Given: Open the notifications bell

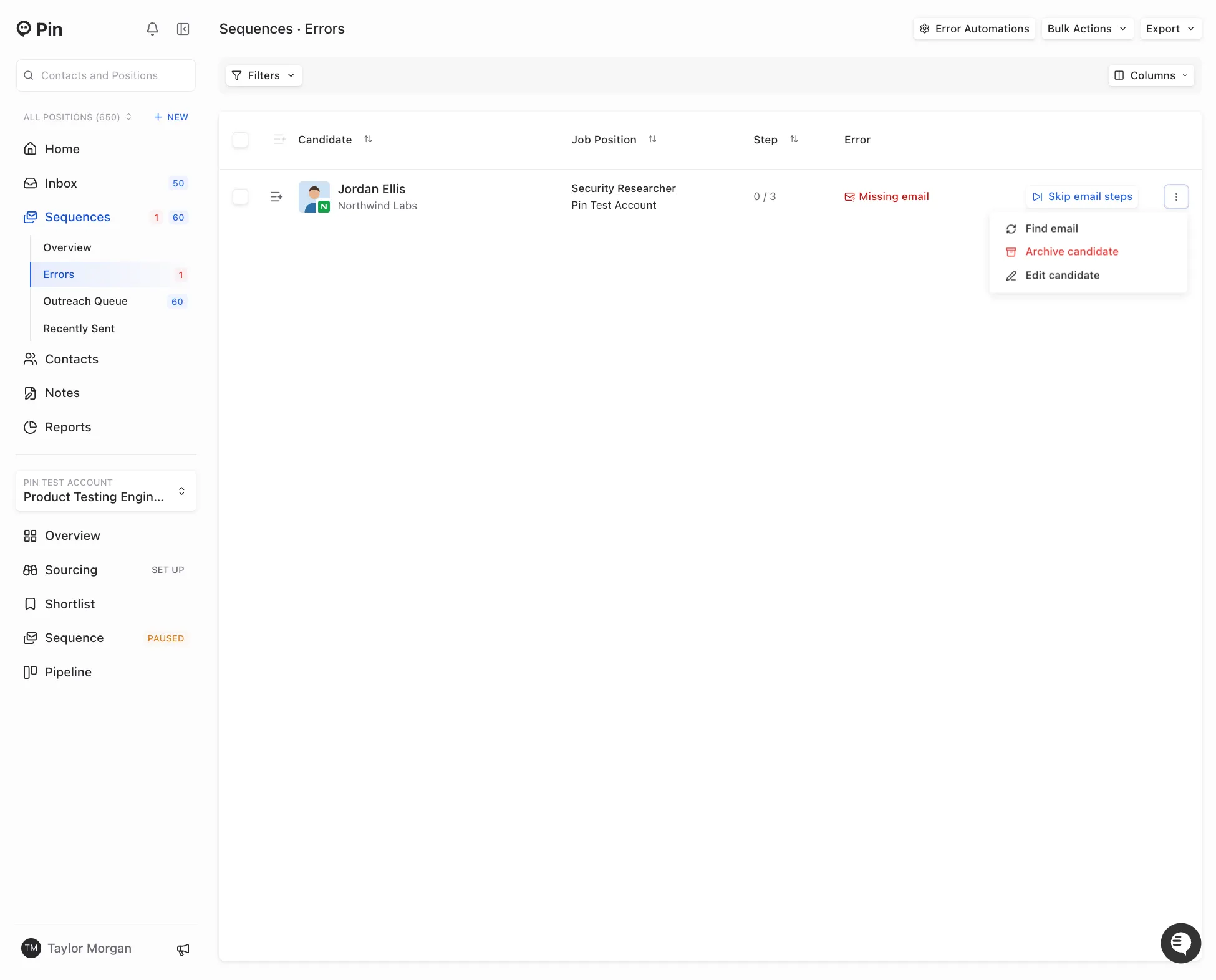Looking at the screenshot, I should point(152,29).
